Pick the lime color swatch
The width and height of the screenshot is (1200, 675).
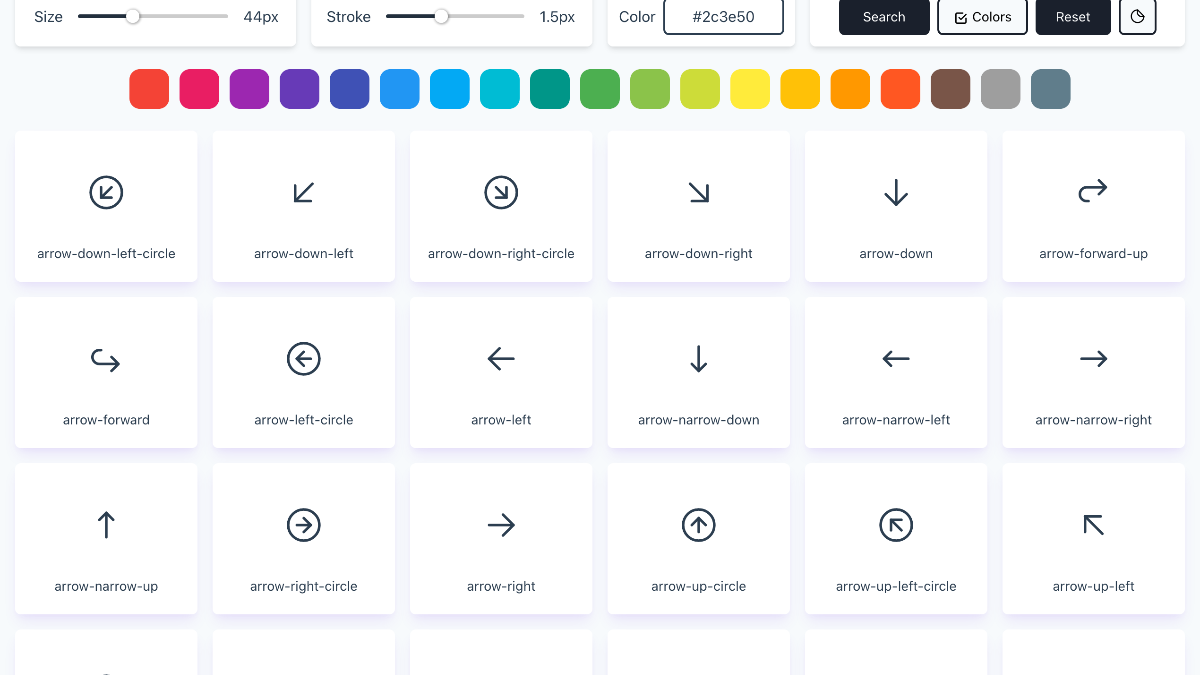point(700,89)
